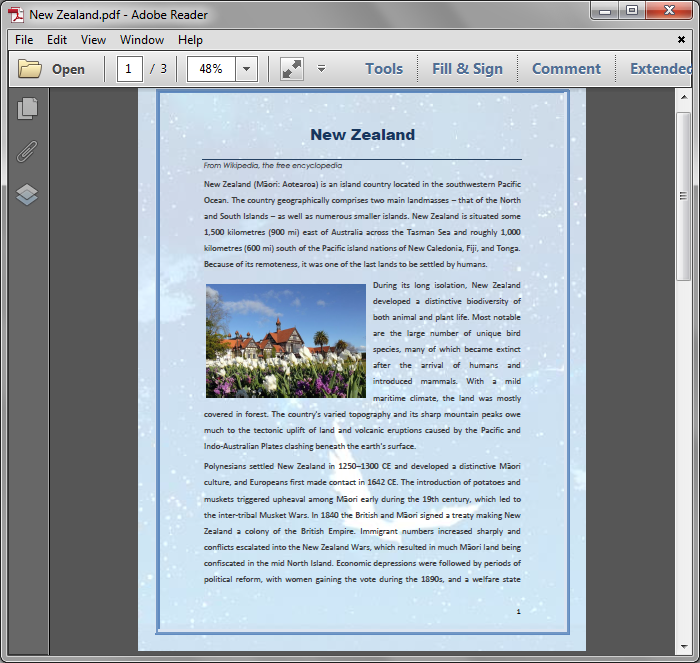This screenshot has width=700, height=663.
Task: Open the Page Thumbnails panel
Action: 27,108
